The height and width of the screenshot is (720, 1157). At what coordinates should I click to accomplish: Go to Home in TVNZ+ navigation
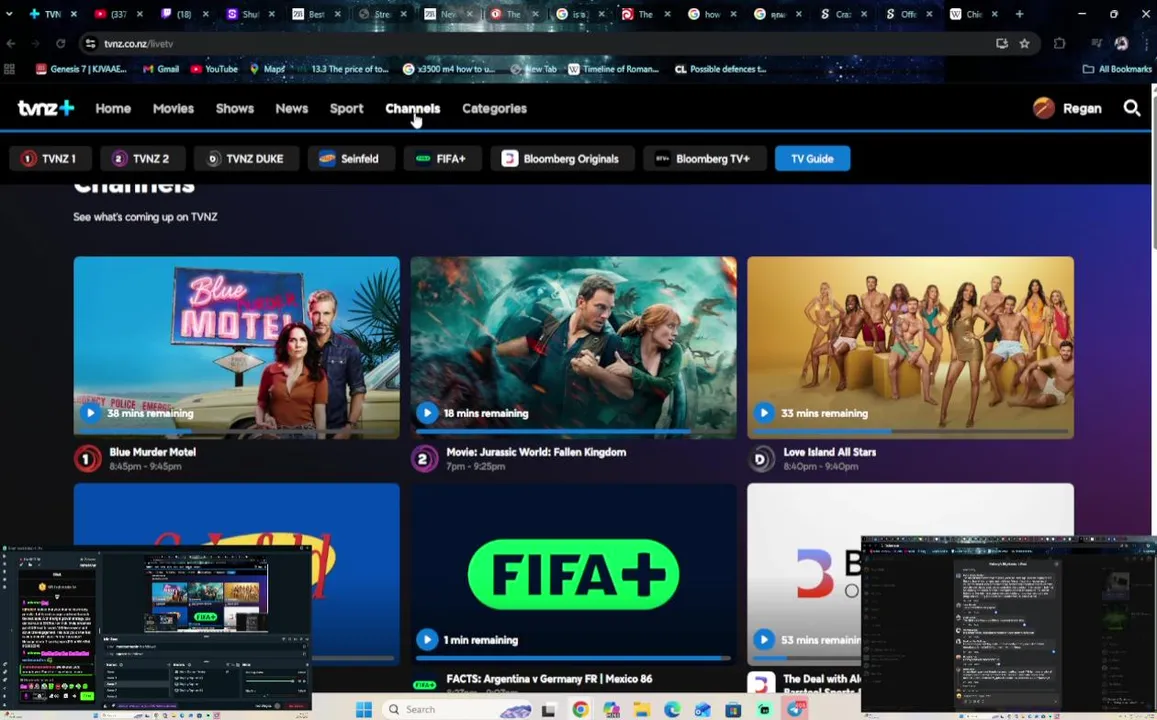113,108
